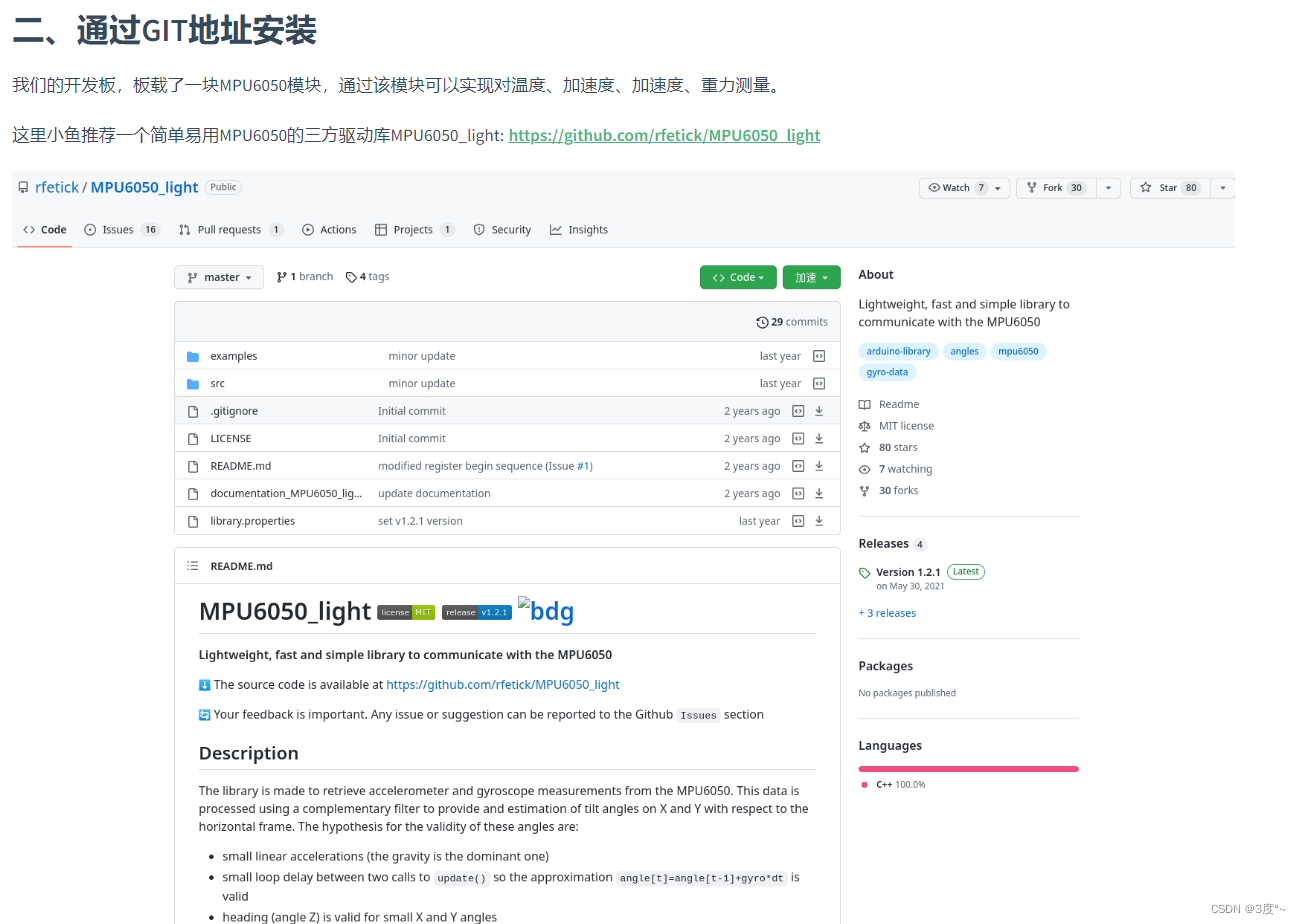The width and height of the screenshot is (1301, 924).
Task: Fork the repository
Action: pos(1055,188)
